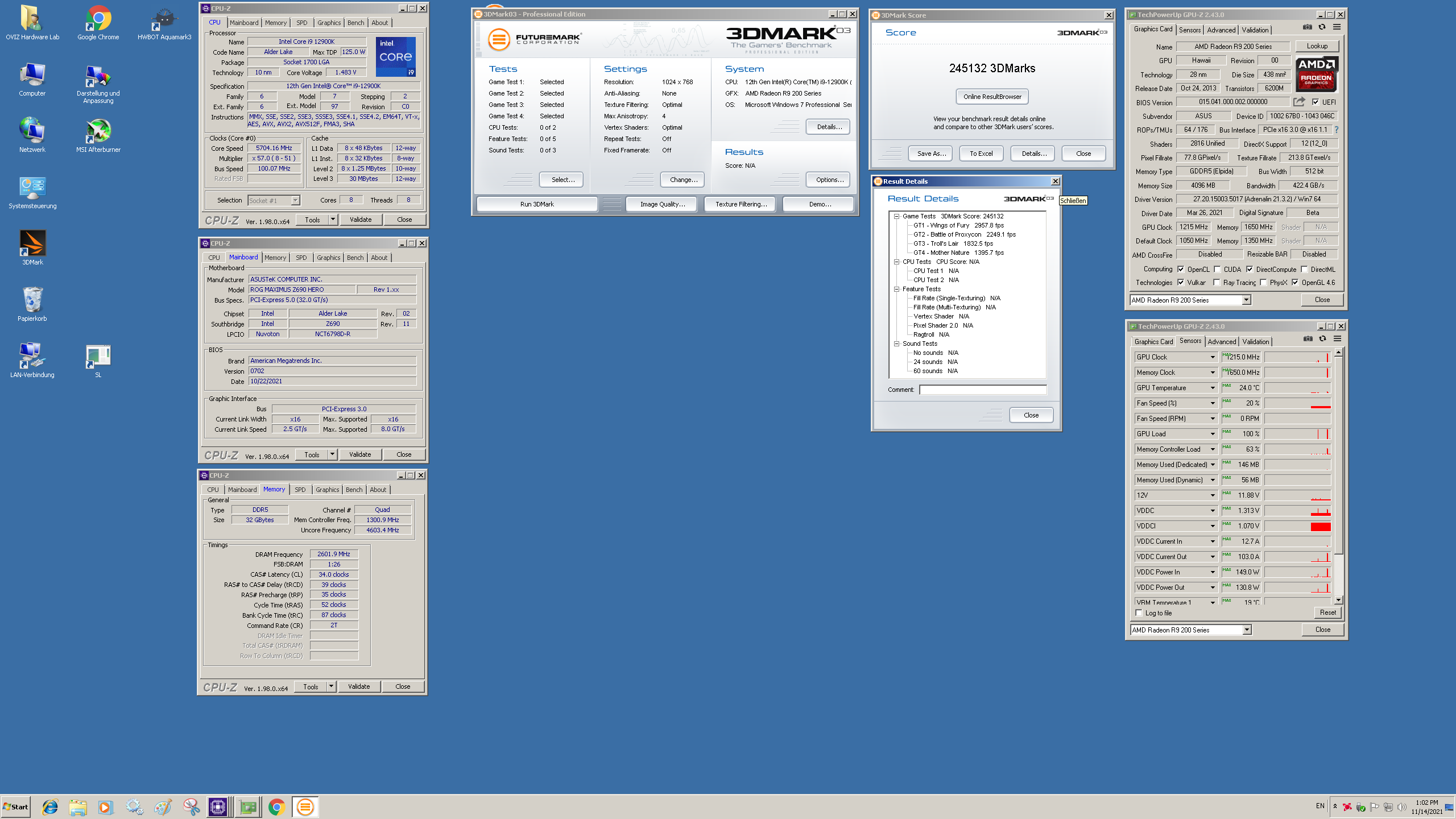Toggle DirectML checkbox

(x=1304, y=270)
